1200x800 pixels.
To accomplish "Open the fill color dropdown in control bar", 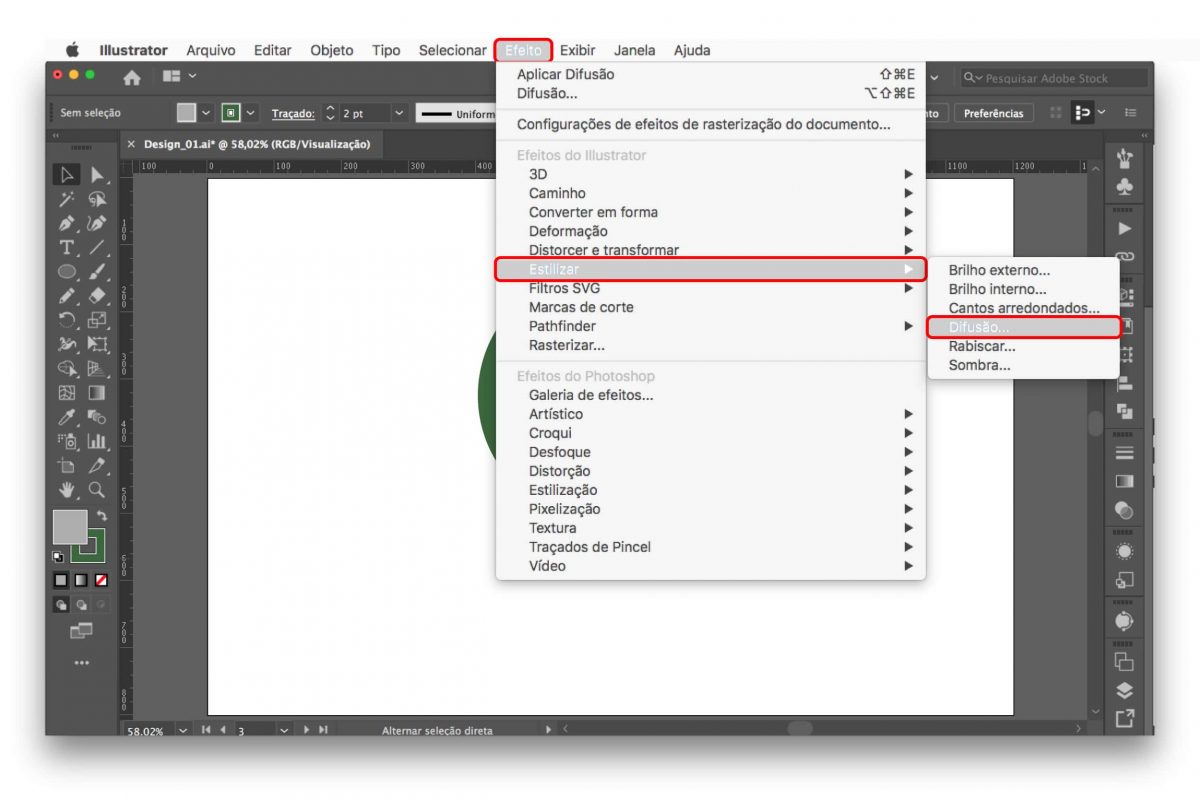I will [x=207, y=113].
